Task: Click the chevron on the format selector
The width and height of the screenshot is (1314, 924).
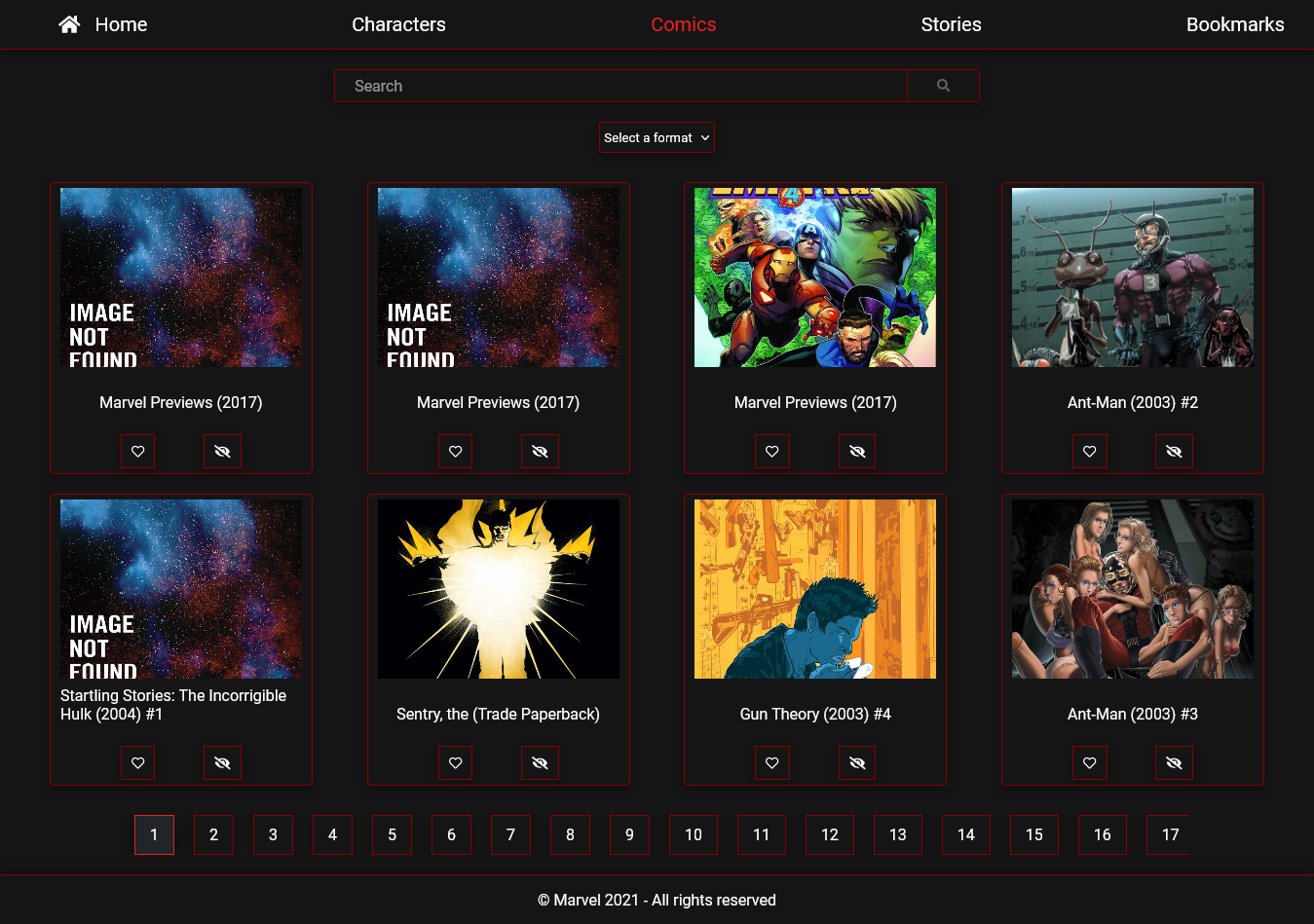Action: 704,137
